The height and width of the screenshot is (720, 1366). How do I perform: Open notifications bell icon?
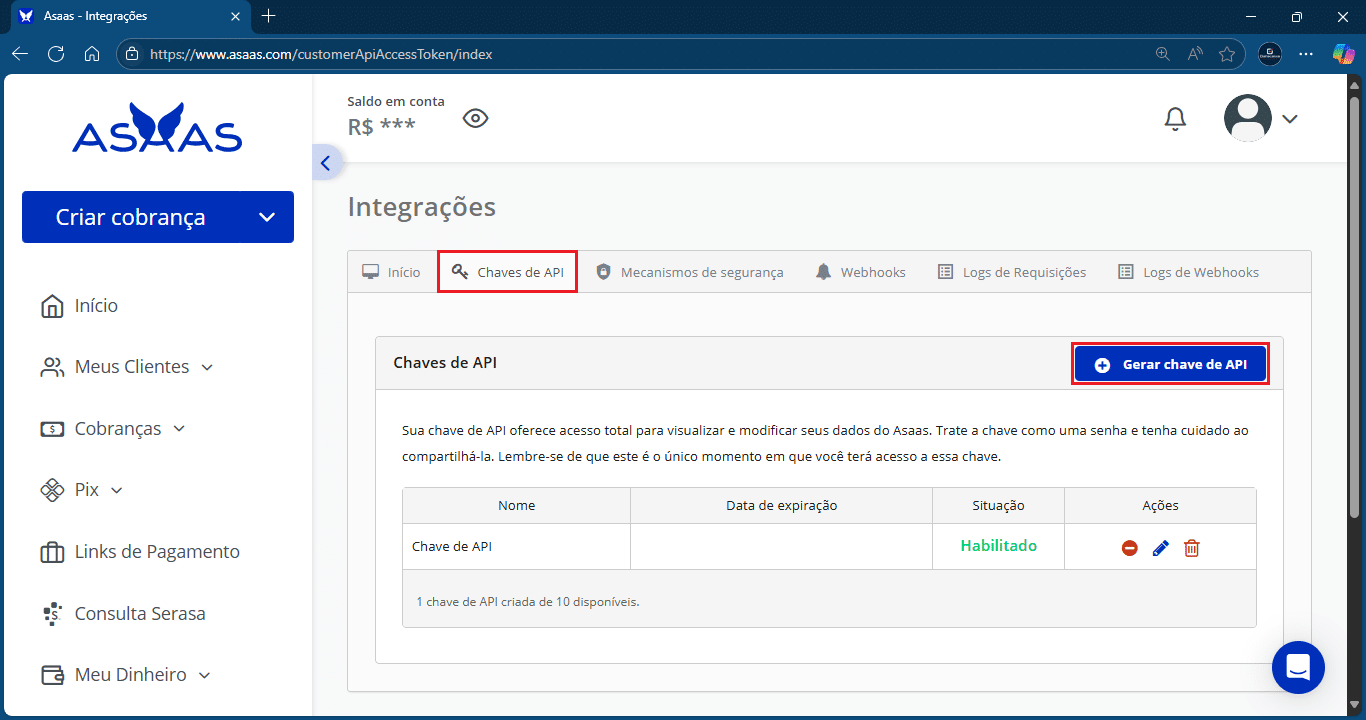click(x=1175, y=119)
